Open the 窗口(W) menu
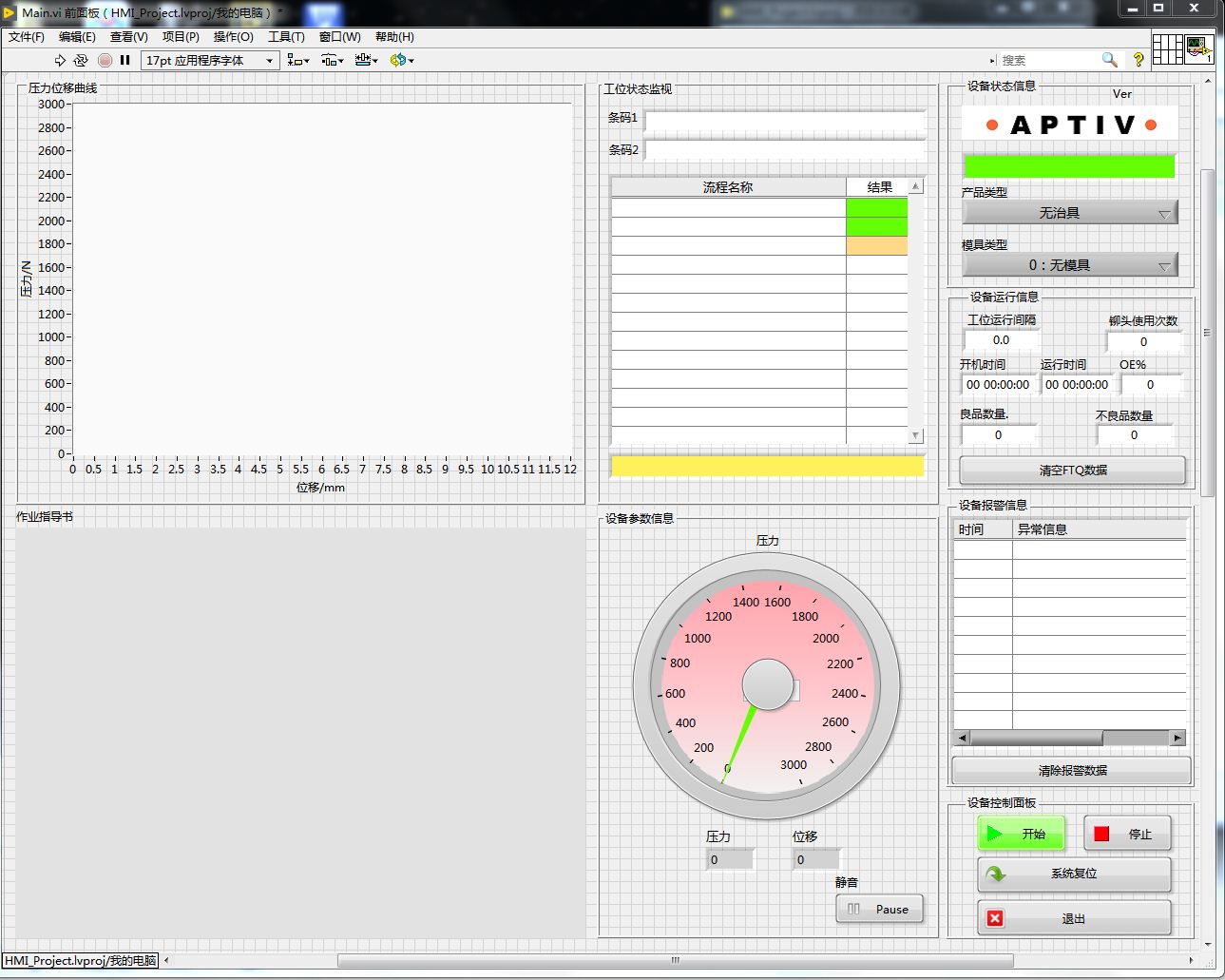The height and width of the screenshot is (980, 1225). (339, 37)
